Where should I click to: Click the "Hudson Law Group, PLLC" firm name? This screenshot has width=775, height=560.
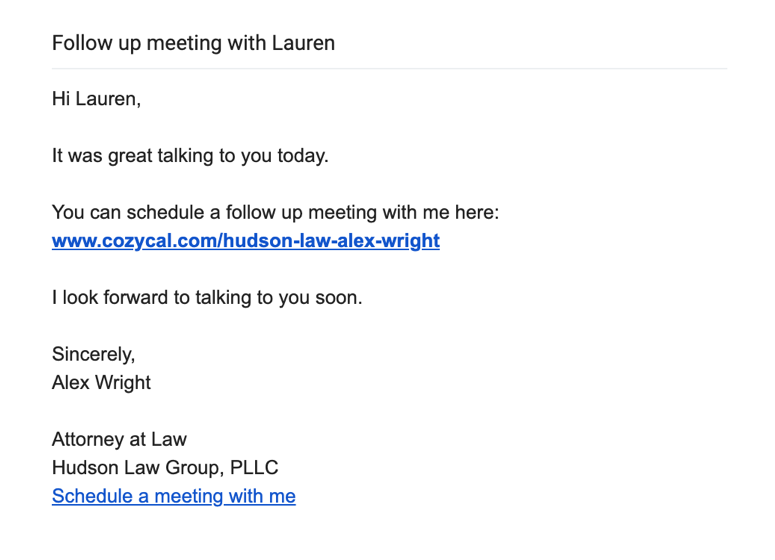(x=165, y=467)
